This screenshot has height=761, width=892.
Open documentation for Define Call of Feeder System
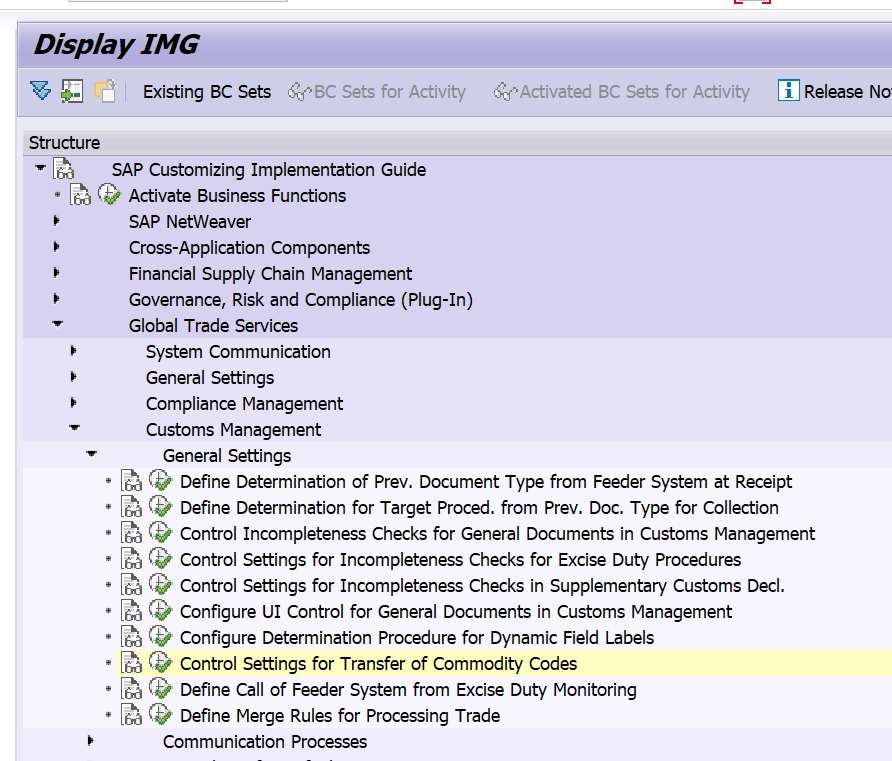(131, 689)
